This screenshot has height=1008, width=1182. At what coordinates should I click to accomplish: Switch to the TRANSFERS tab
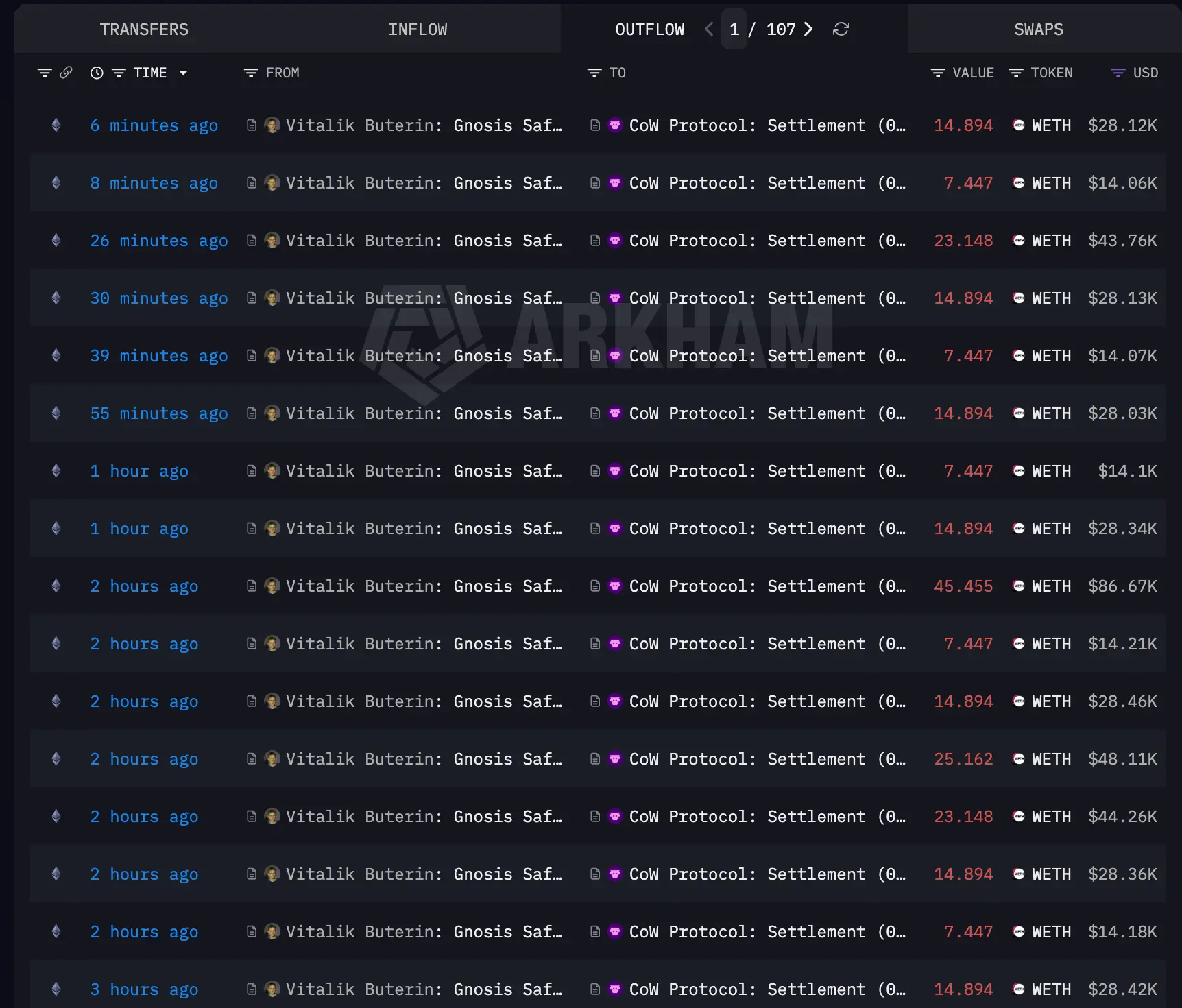[144, 29]
